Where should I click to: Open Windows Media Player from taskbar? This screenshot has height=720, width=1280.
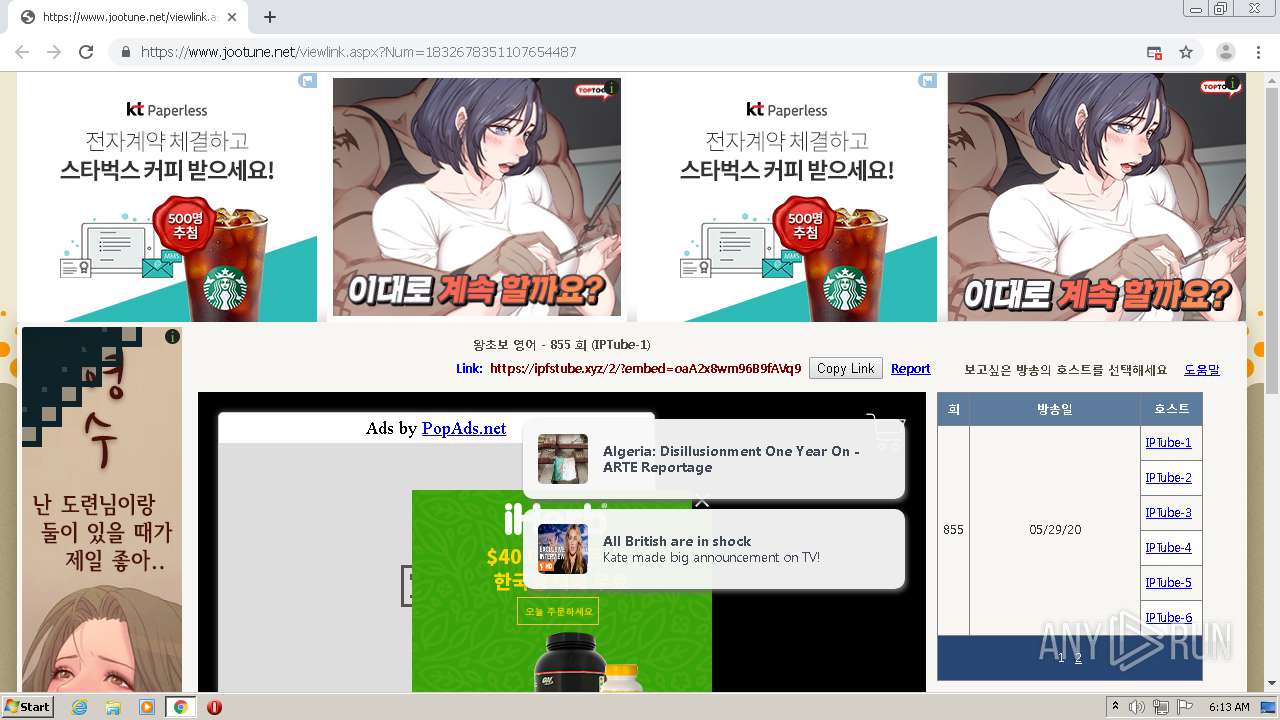pyautogui.click(x=147, y=707)
